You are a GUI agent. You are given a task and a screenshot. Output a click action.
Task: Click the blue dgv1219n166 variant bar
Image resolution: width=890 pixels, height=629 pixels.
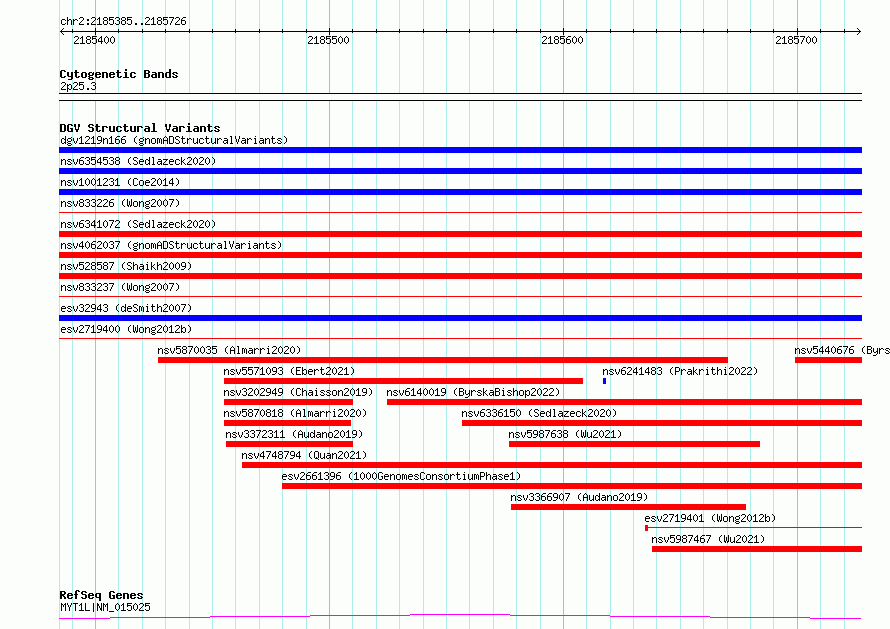pyautogui.click(x=460, y=150)
